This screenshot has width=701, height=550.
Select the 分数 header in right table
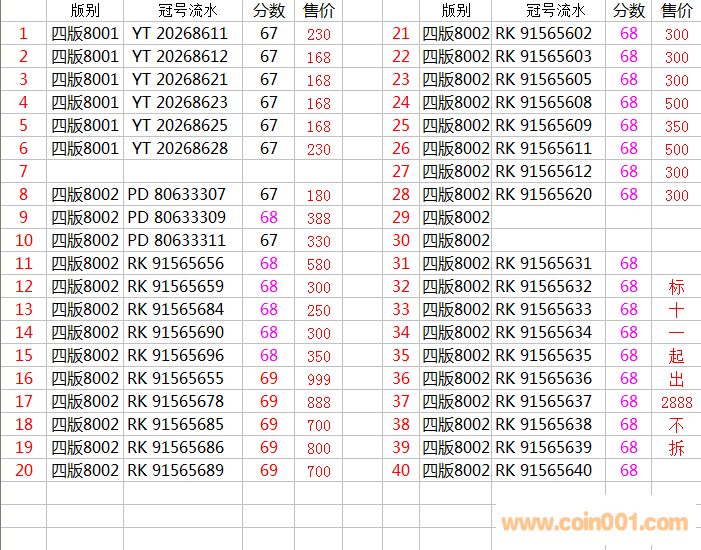point(629,11)
